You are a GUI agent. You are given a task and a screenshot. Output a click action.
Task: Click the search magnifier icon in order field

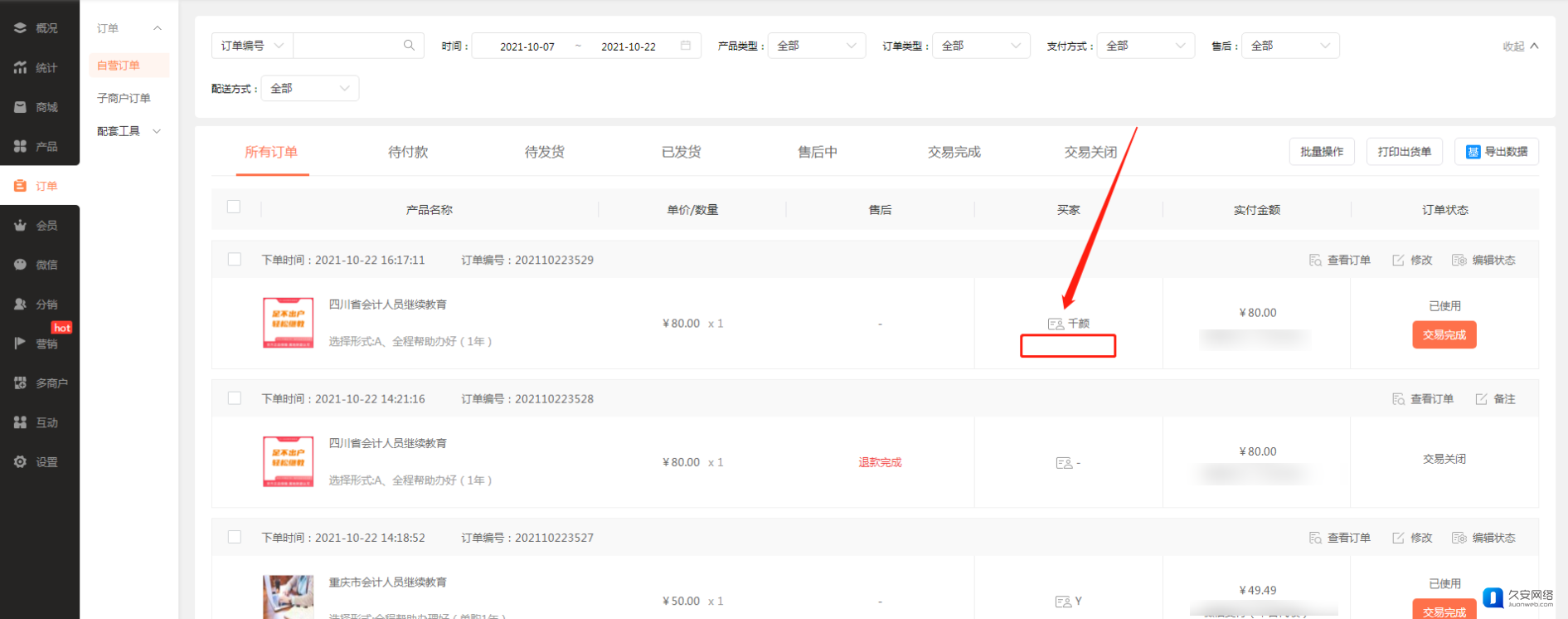click(x=409, y=46)
